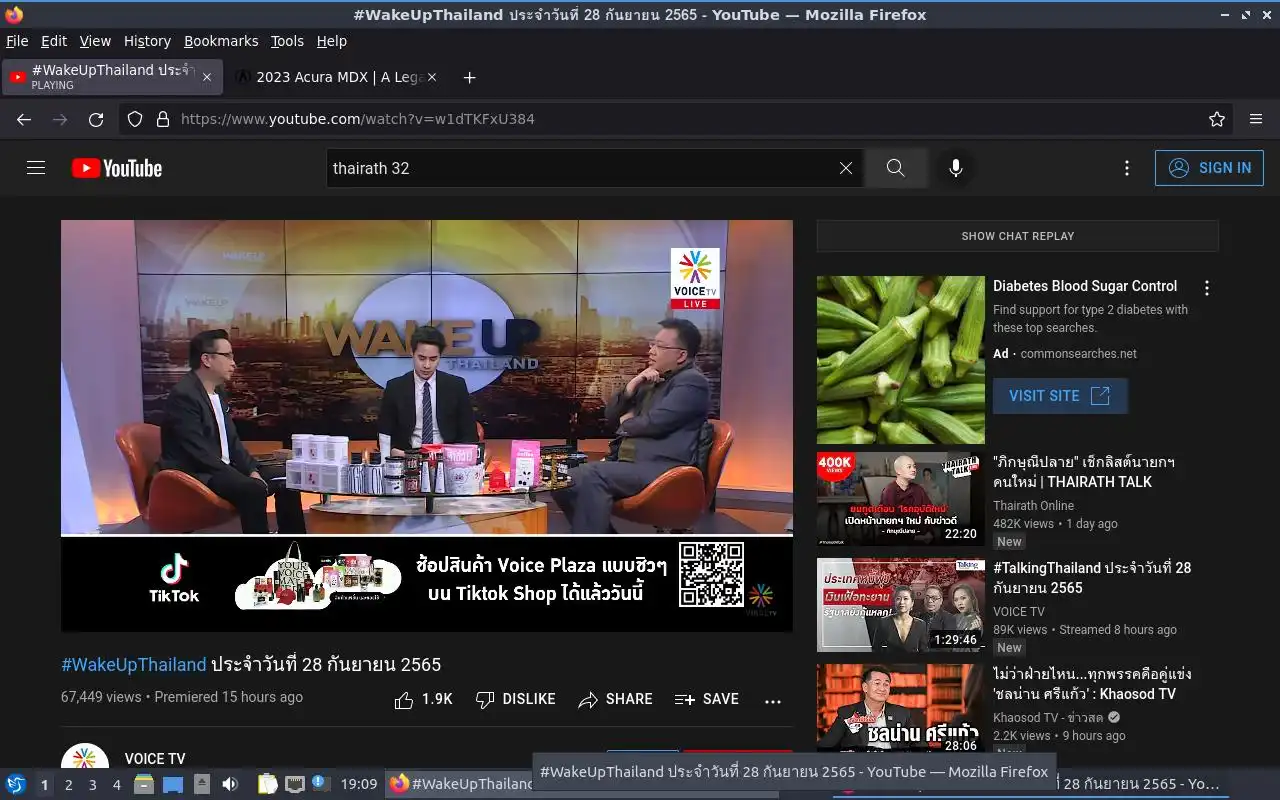
Task: Click the #TalkingThailand video title
Action: tap(1092, 578)
